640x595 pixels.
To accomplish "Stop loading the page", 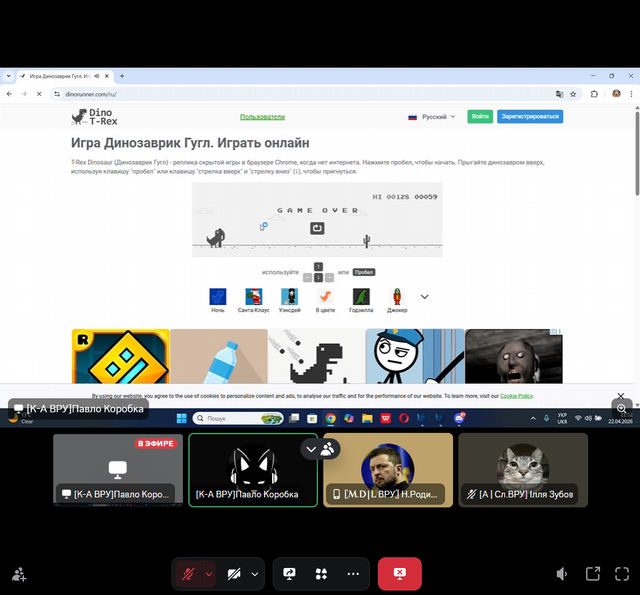I will pyautogui.click(x=39, y=94).
